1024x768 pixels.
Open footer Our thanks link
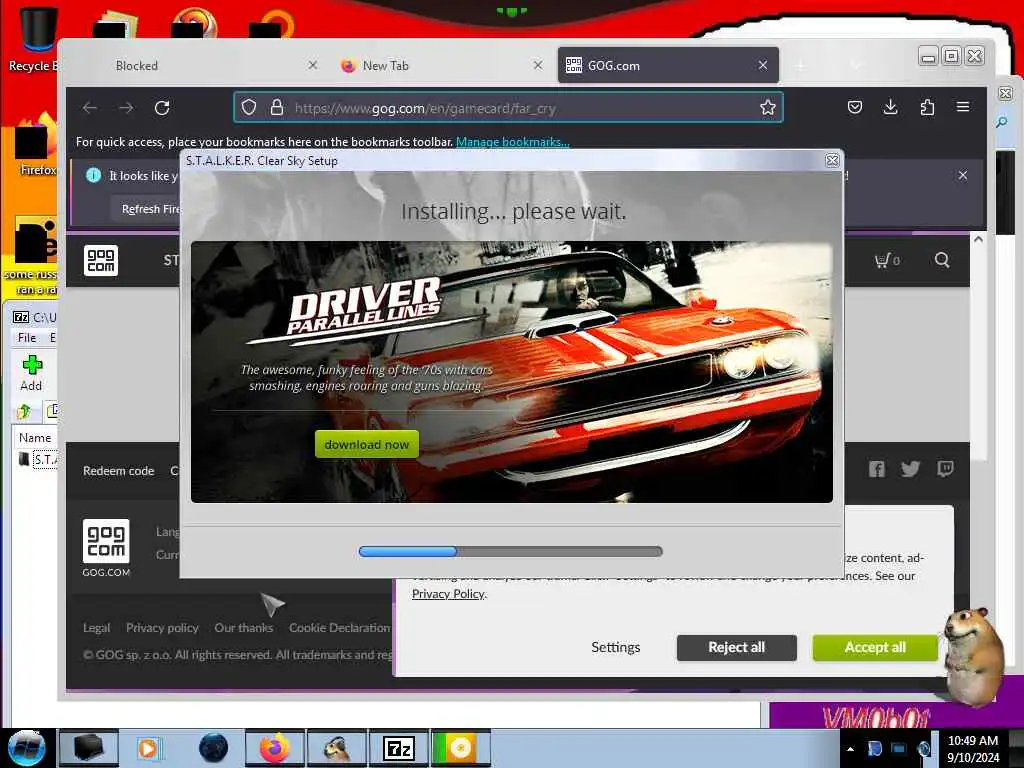(244, 628)
